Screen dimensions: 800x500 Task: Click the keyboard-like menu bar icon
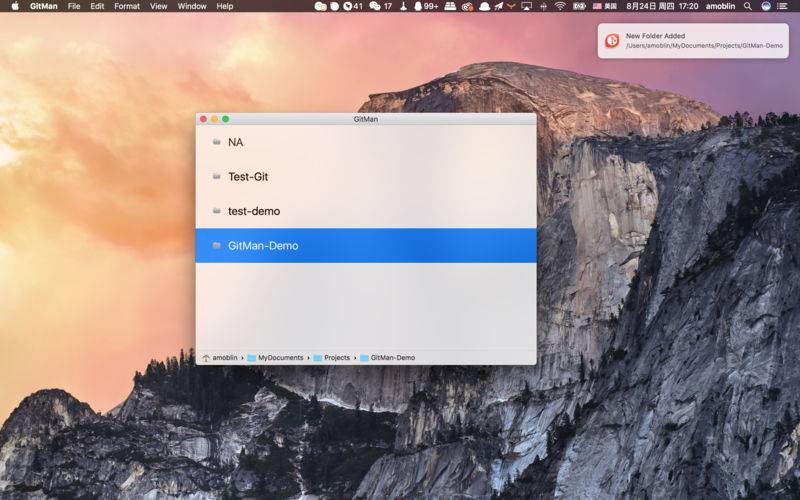click(450, 6)
